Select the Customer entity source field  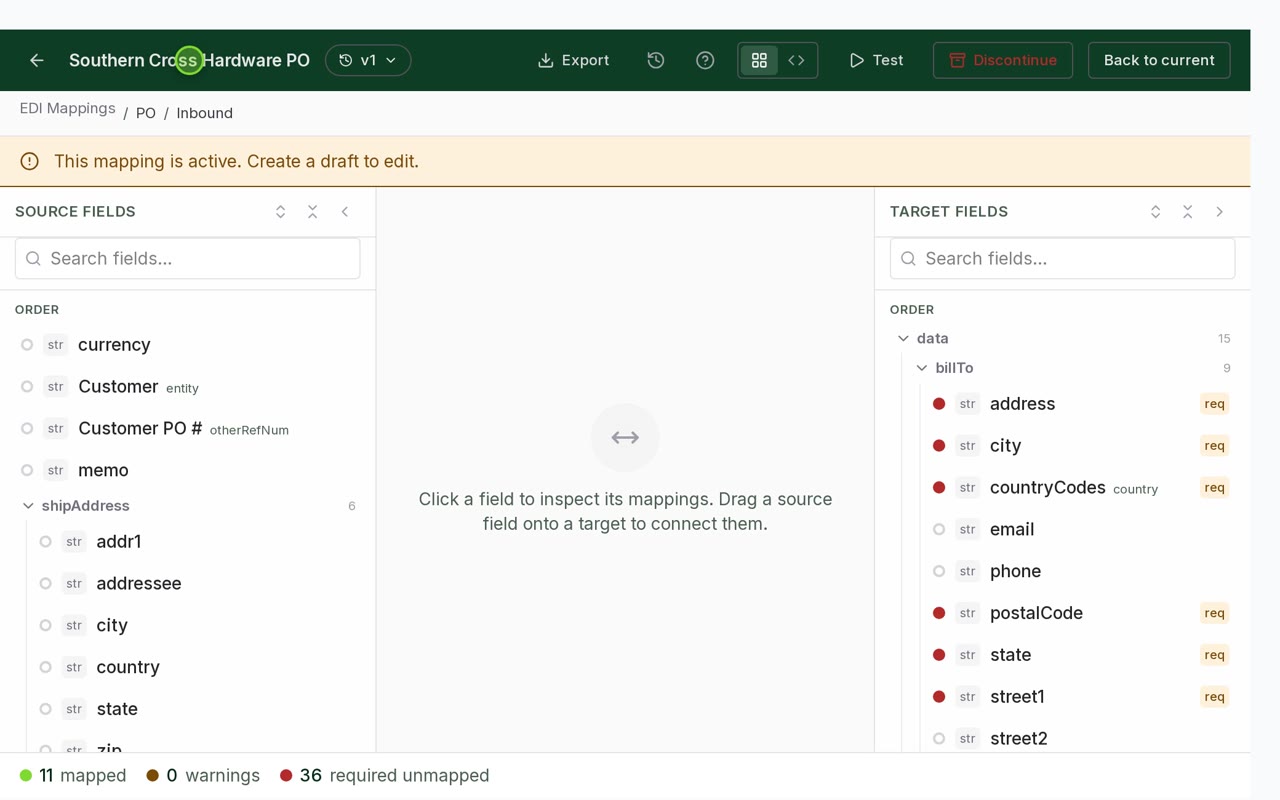[x=188, y=387]
